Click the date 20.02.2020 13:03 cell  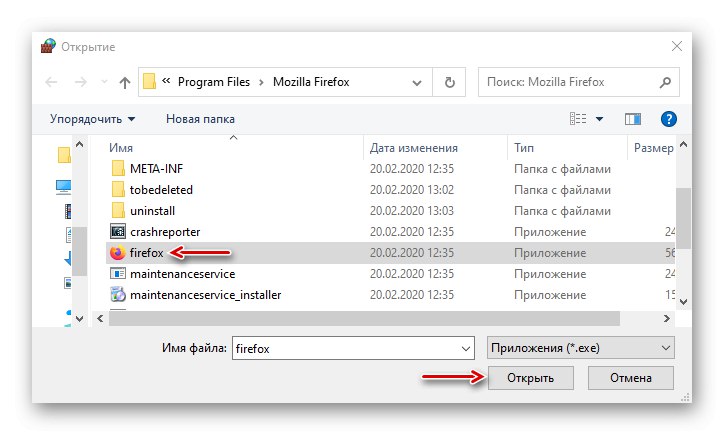tap(412, 211)
